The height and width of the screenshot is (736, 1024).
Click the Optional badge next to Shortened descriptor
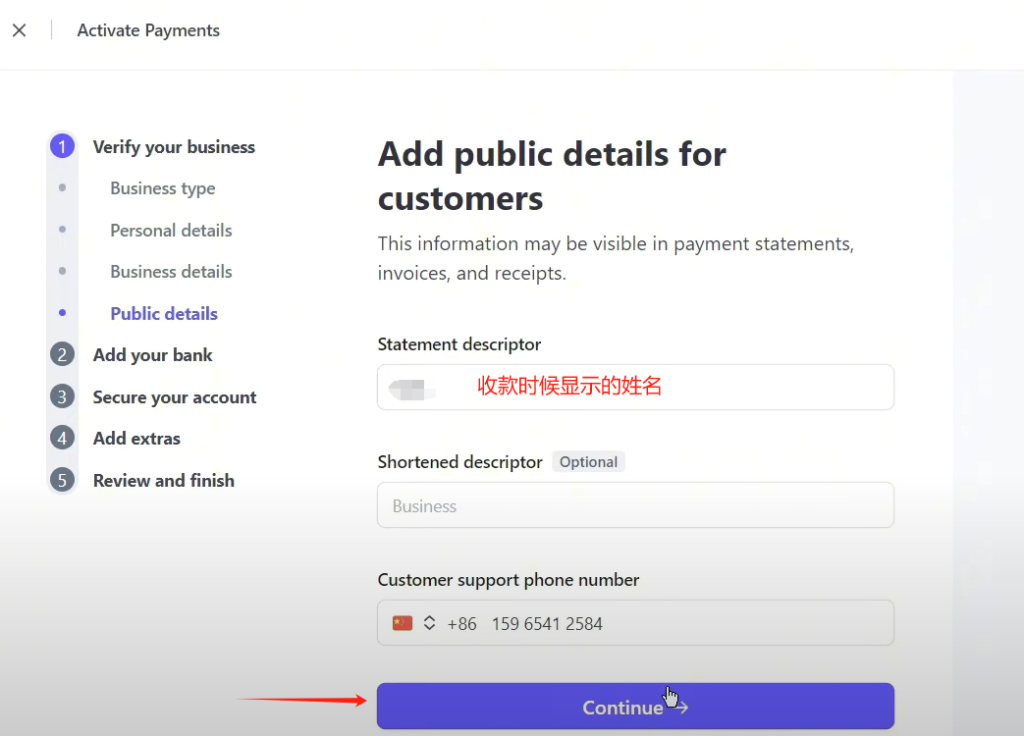[x=588, y=461]
